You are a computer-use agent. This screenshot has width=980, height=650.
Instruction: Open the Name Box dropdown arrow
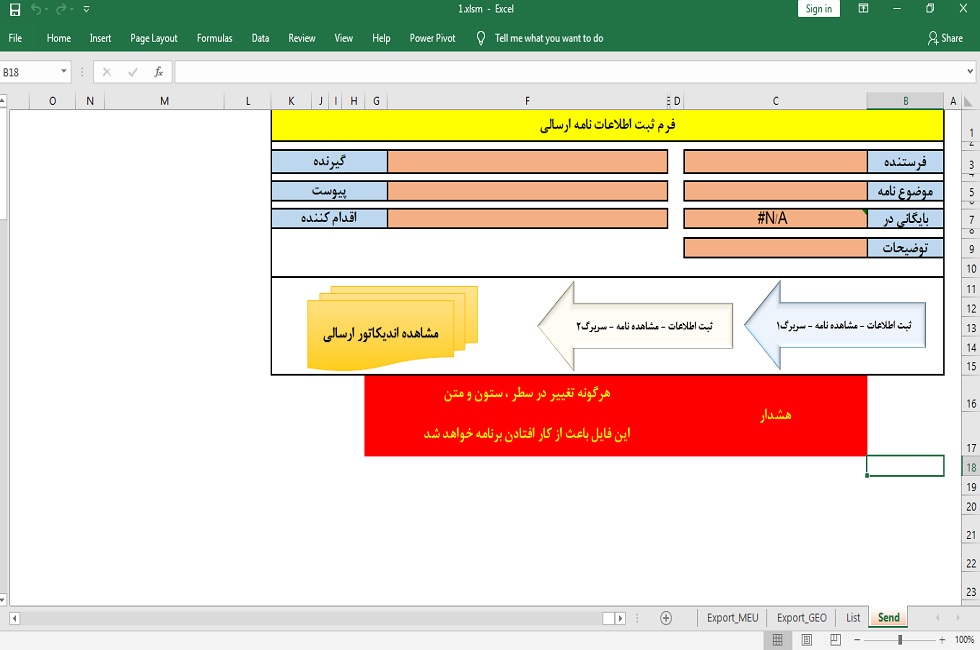click(x=64, y=71)
